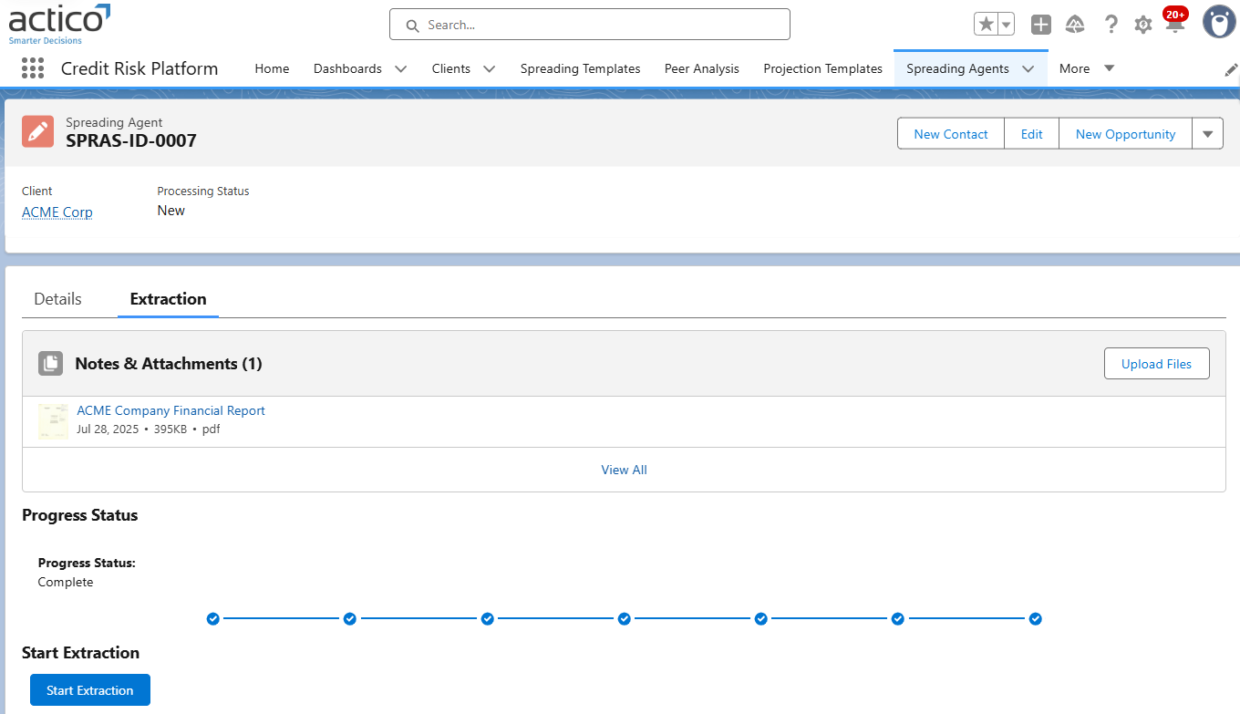Open the Trailhead guidance icon
1240x714 pixels.
(x=1075, y=24)
